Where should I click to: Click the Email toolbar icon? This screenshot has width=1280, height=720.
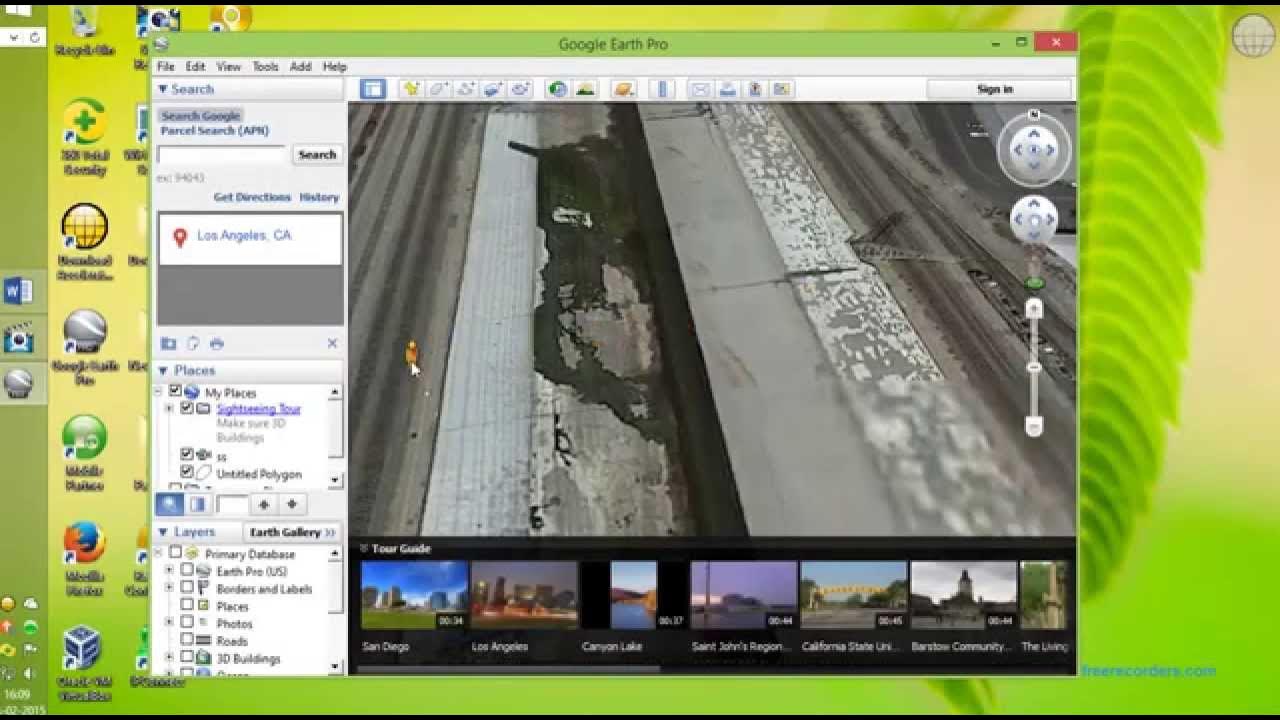(700, 89)
